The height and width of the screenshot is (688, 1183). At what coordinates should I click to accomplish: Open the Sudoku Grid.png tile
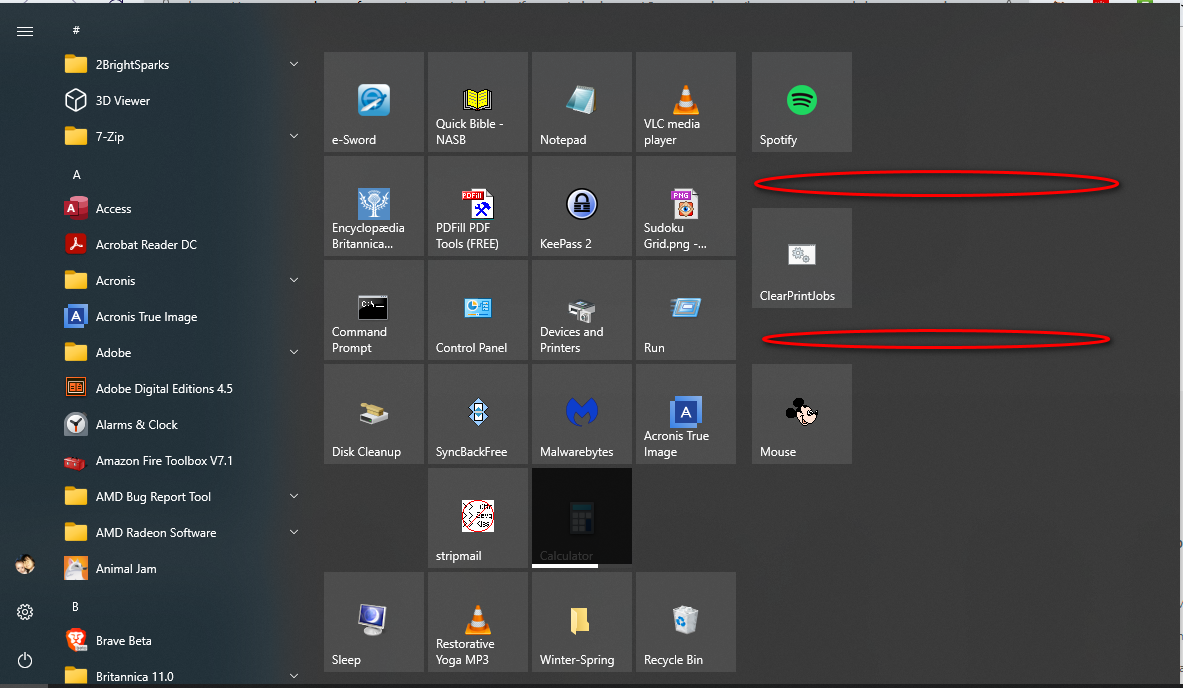(686, 206)
